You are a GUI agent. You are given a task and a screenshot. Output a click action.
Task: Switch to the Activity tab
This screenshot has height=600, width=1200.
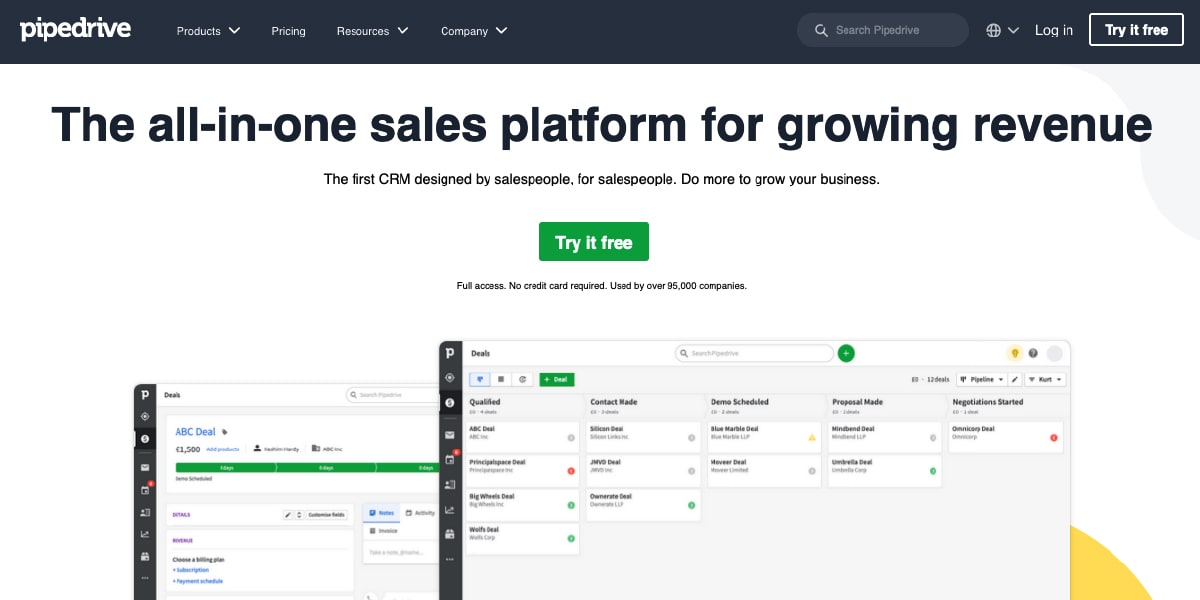click(x=420, y=513)
